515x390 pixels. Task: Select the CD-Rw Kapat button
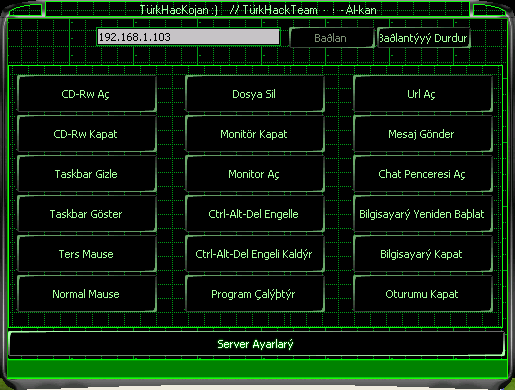[87, 134]
